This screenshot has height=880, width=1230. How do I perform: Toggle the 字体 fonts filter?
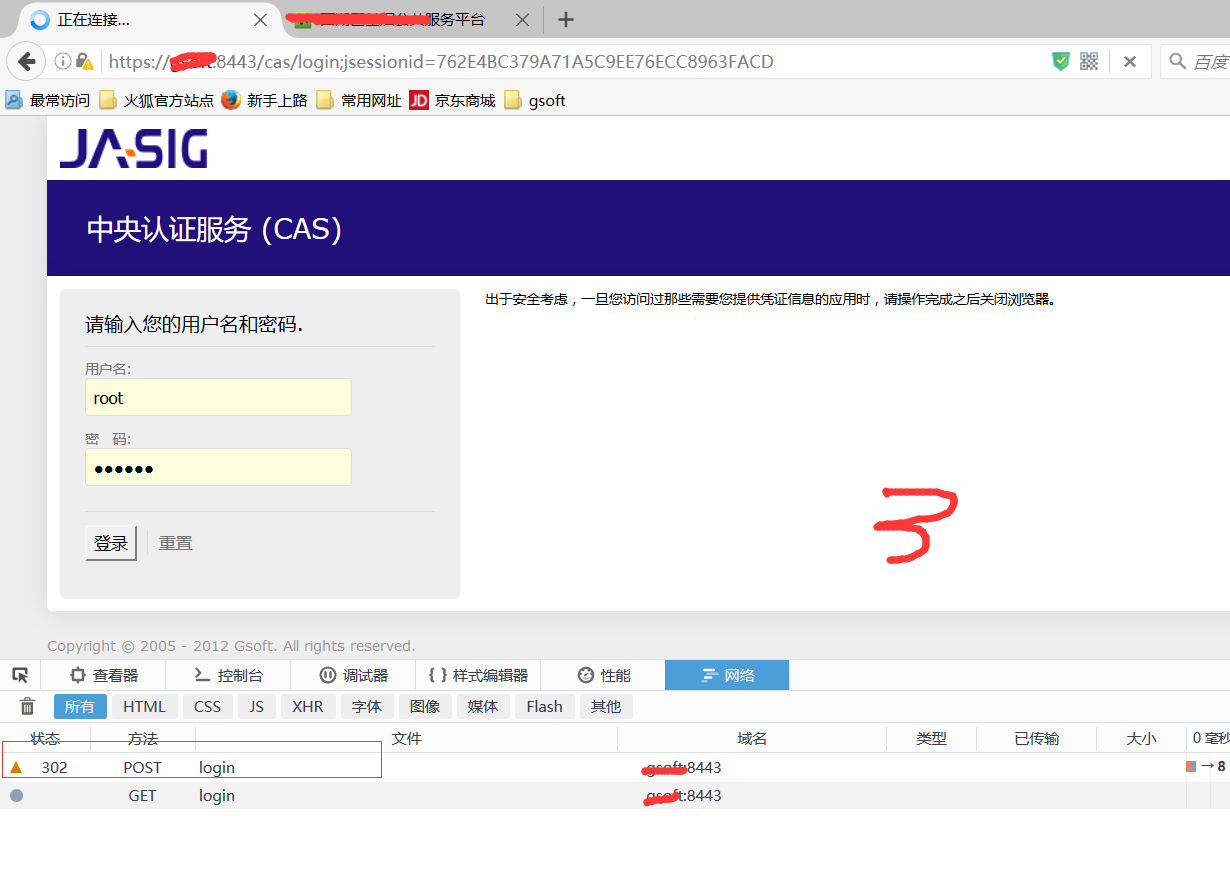[x=367, y=706]
